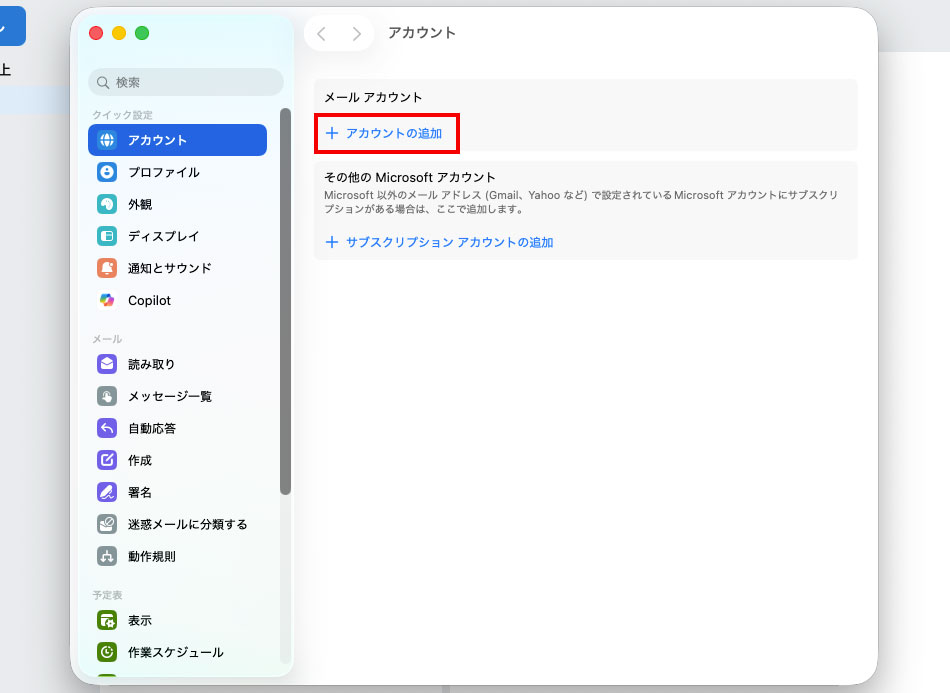Viewport: 950px width, 693px height.
Task: Click the 通知とサウンド bell icon
Action: tap(107, 268)
